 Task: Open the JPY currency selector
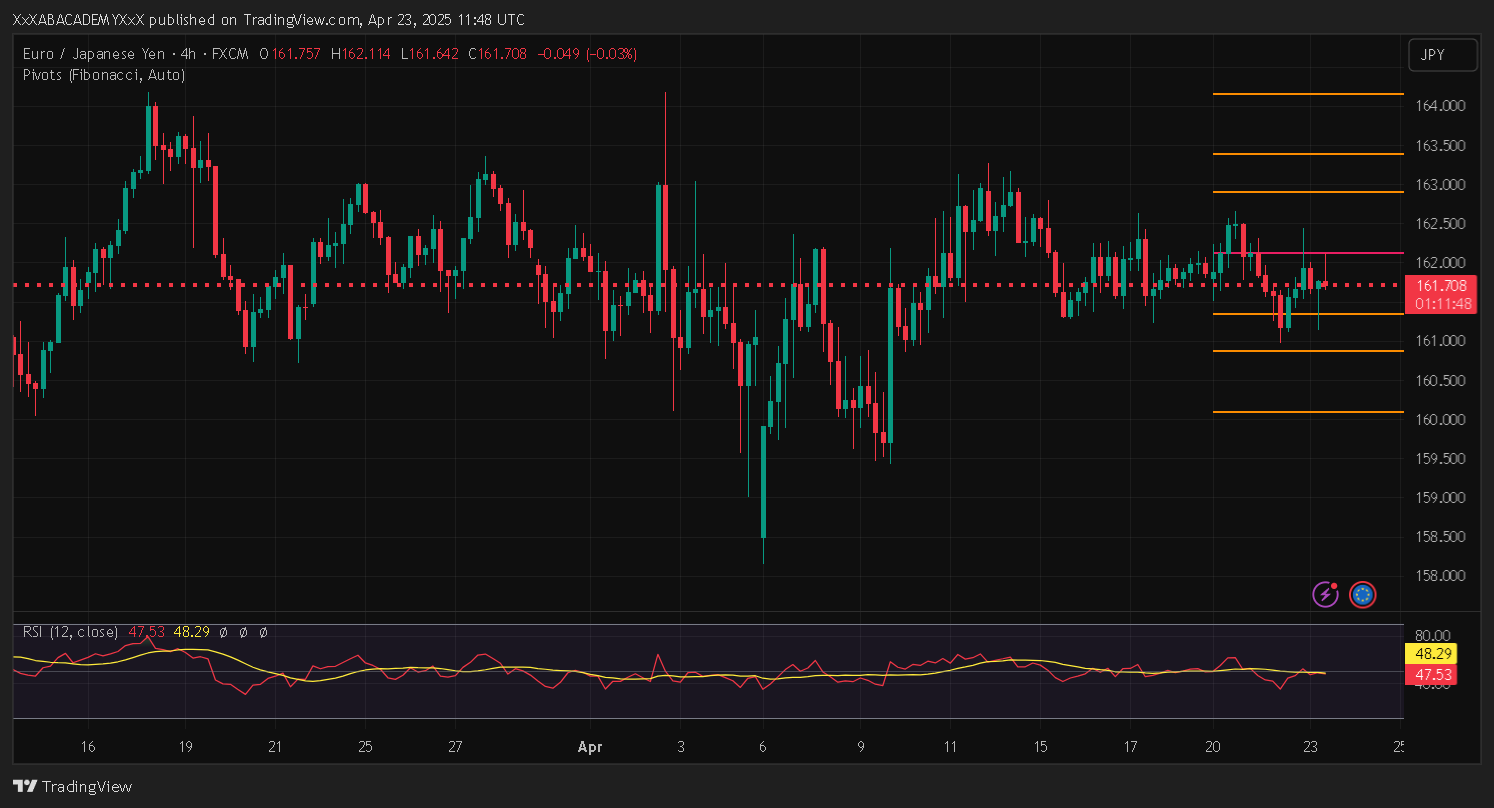click(x=1442, y=55)
